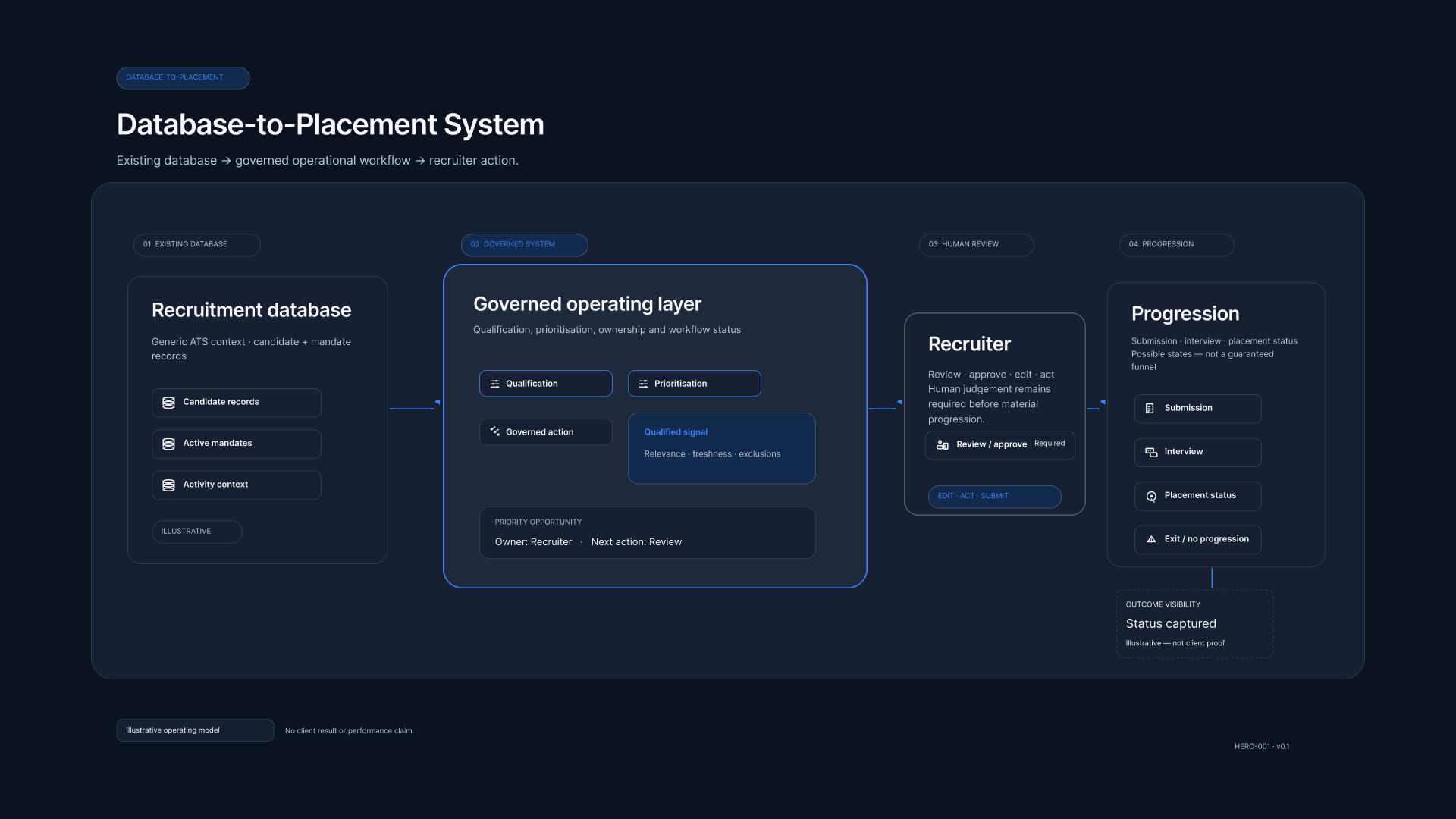Click the Edit · Act · Submit pill
The width and height of the screenshot is (1456, 819).
[995, 497]
